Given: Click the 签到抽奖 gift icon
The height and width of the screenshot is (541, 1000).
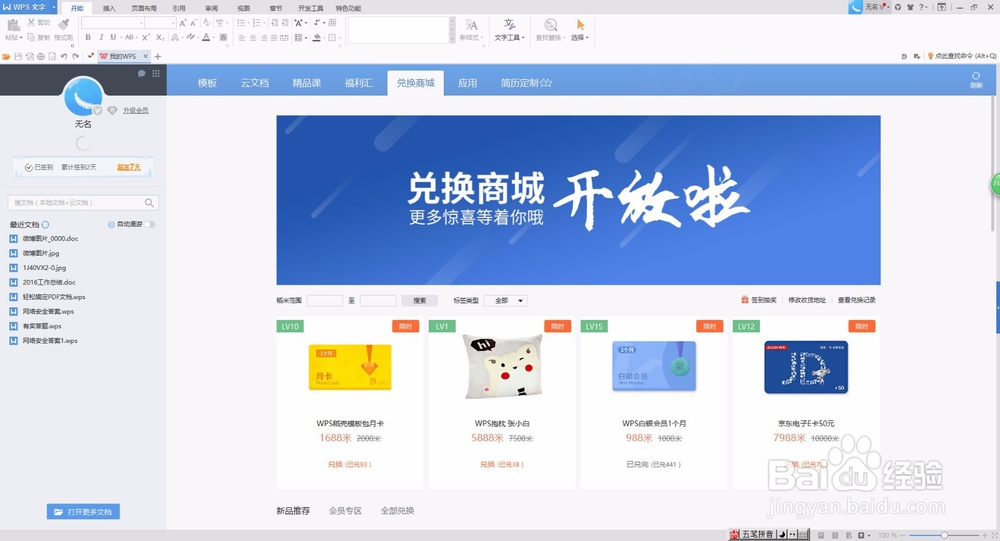Looking at the screenshot, I should (x=744, y=300).
